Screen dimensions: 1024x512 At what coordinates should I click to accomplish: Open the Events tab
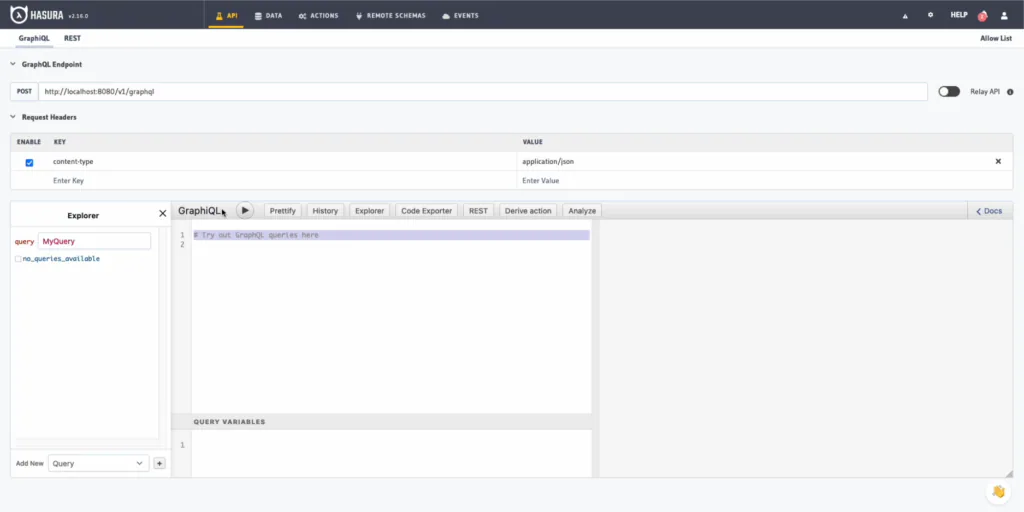[x=460, y=16]
